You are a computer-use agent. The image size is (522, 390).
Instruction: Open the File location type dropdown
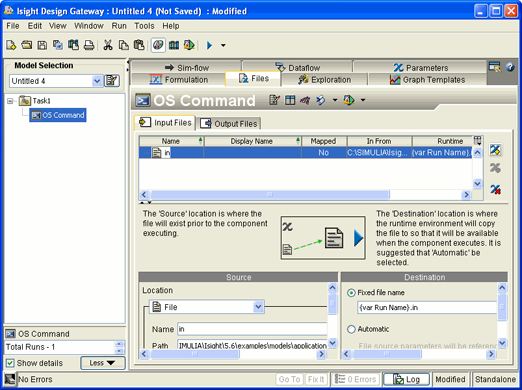click(258, 307)
